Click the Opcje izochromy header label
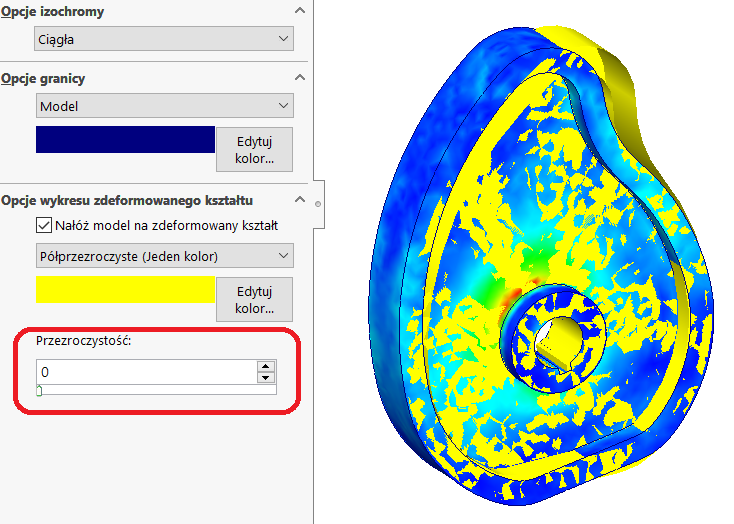 point(52,12)
